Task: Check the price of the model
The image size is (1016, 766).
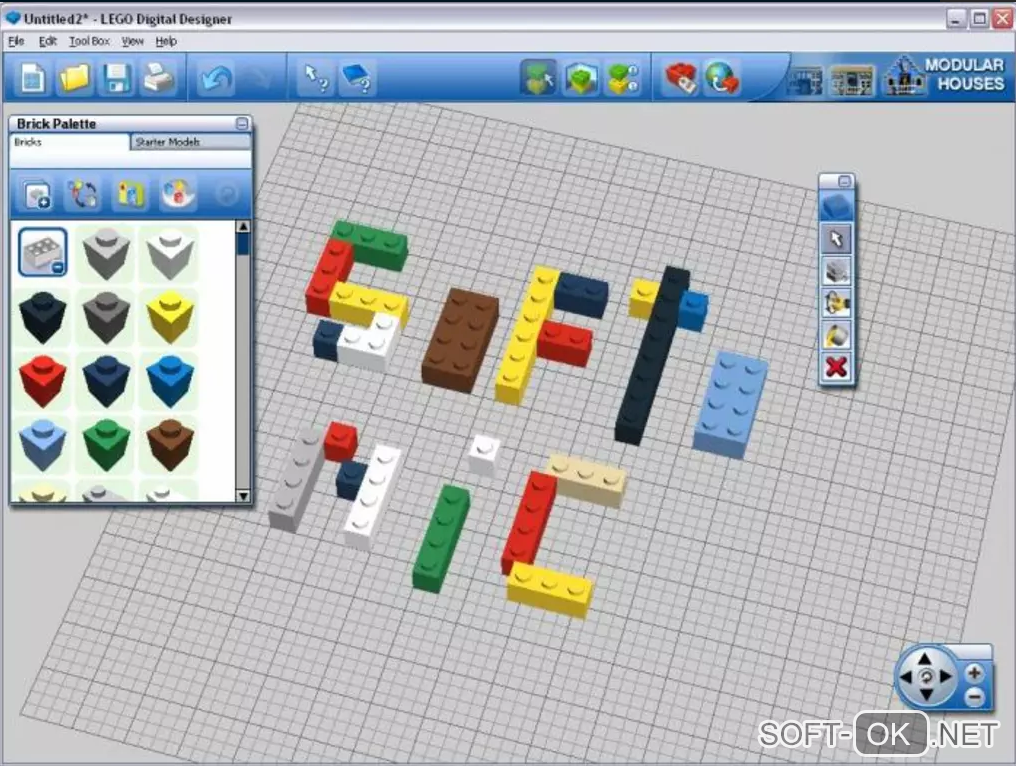Action: tap(680, 78)
